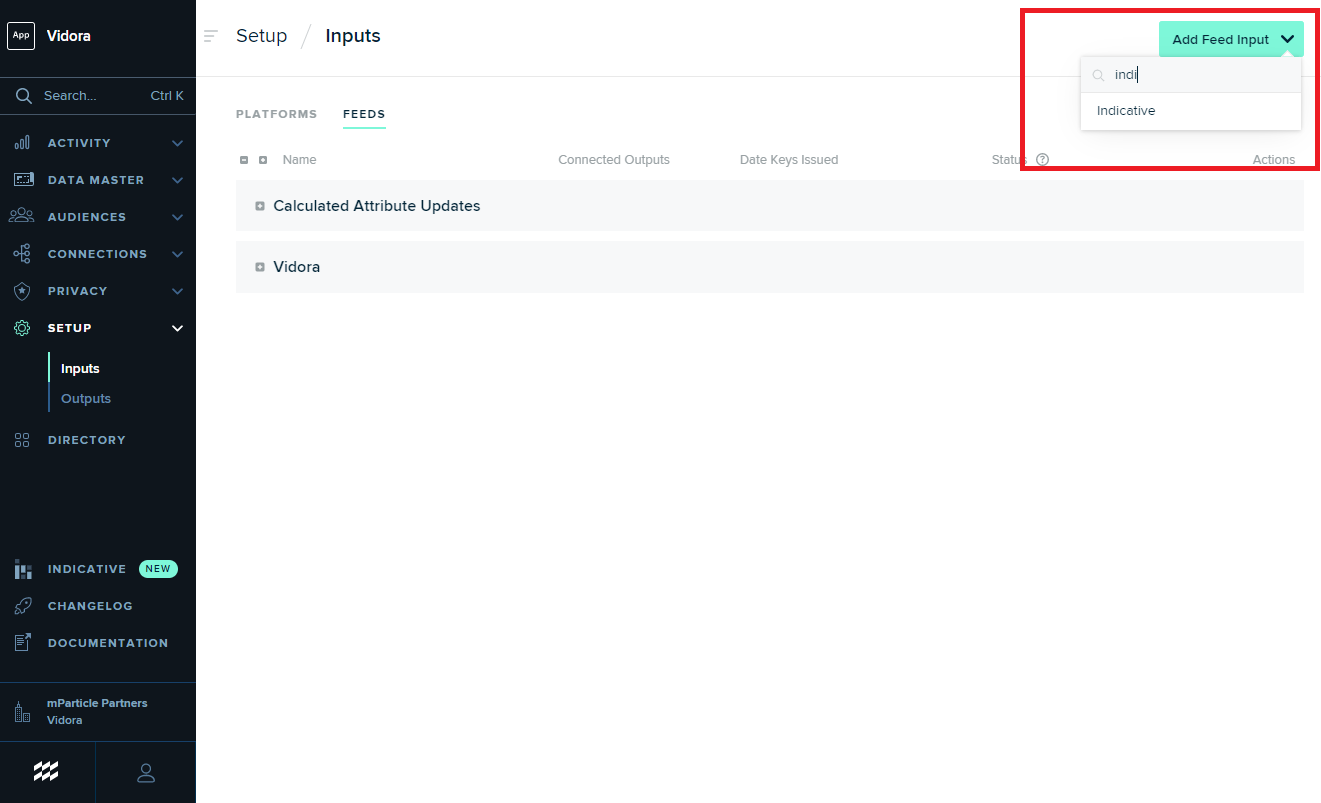Click the Indicative logo icon in sidebar

click(24, 569)
